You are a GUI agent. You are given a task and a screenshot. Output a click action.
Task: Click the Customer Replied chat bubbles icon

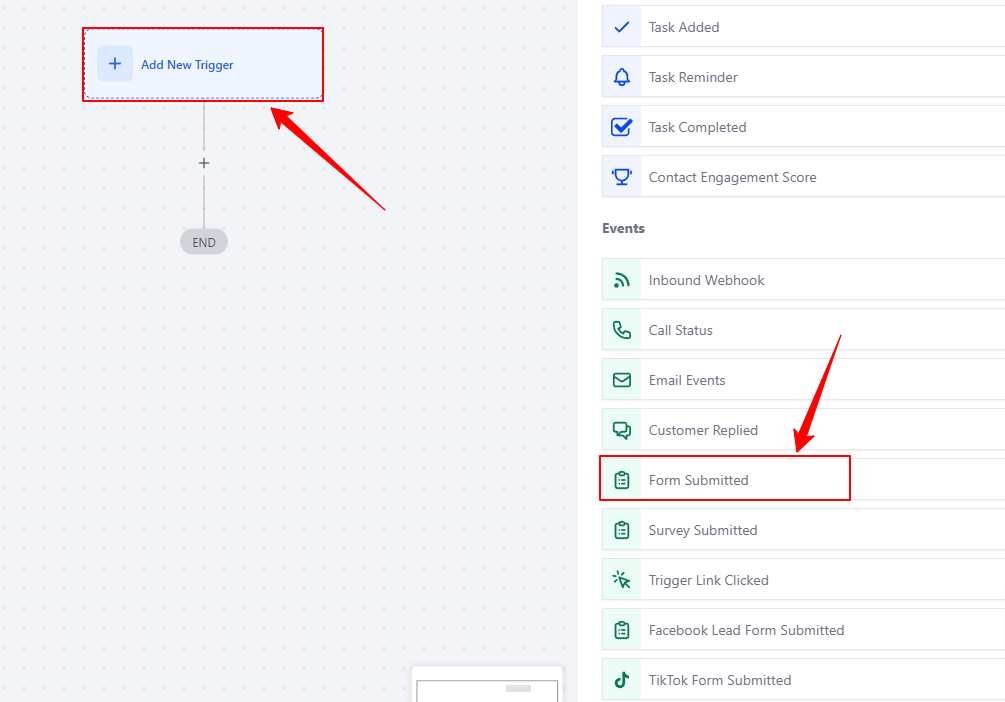(621, 430)
